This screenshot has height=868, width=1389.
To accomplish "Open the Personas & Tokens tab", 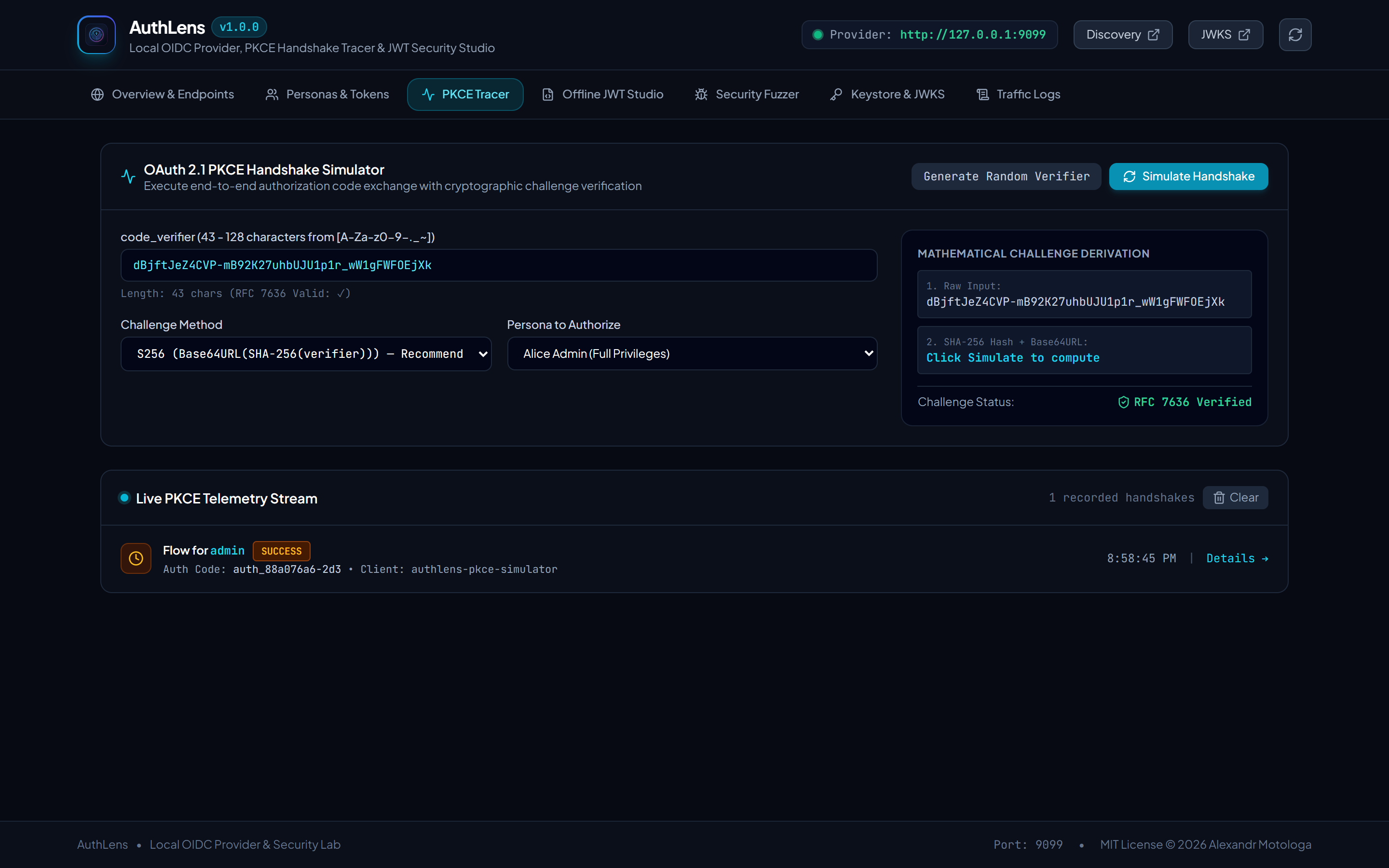I will 327,95.
